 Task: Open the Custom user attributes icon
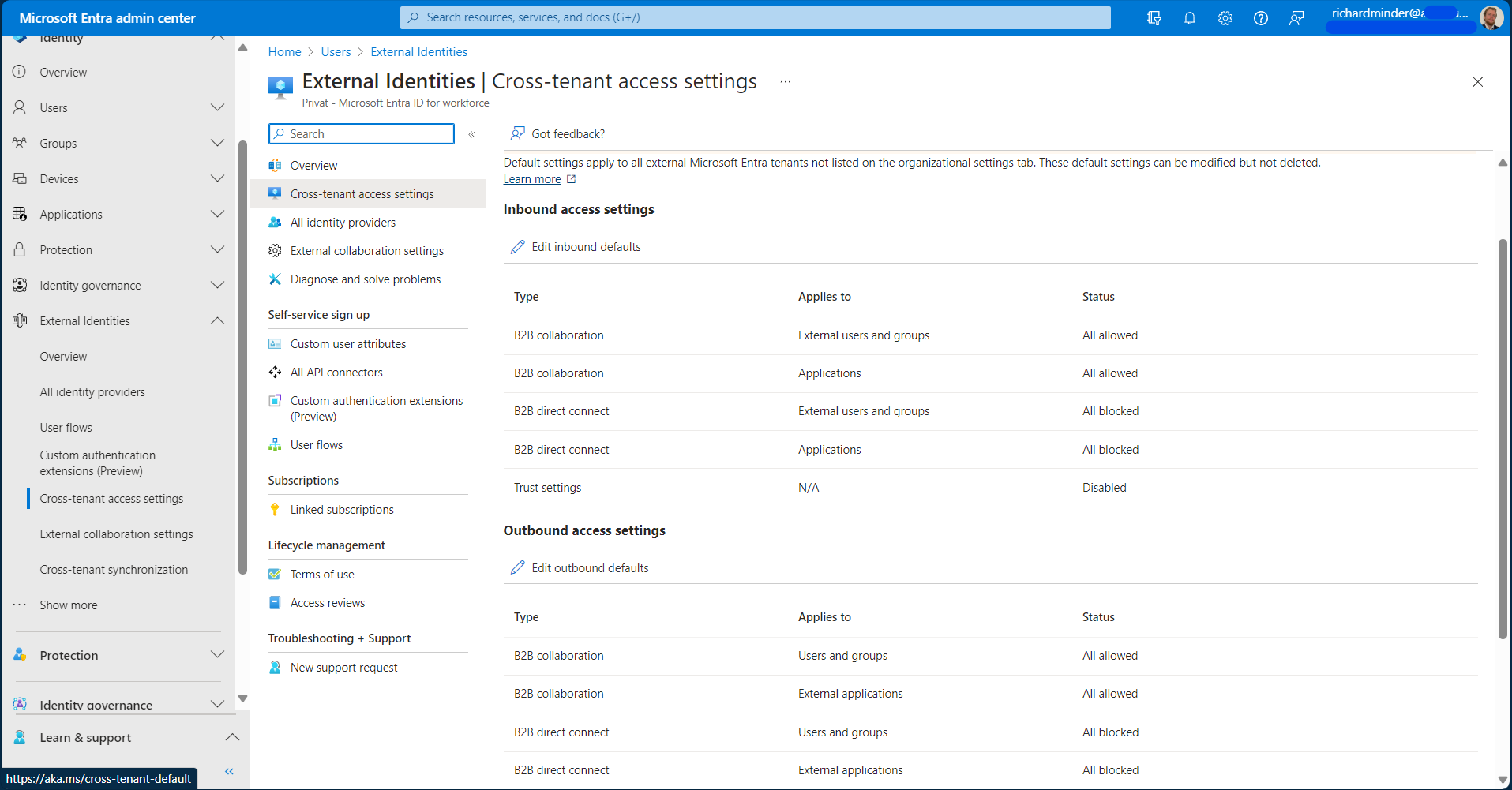pos(274,343)
